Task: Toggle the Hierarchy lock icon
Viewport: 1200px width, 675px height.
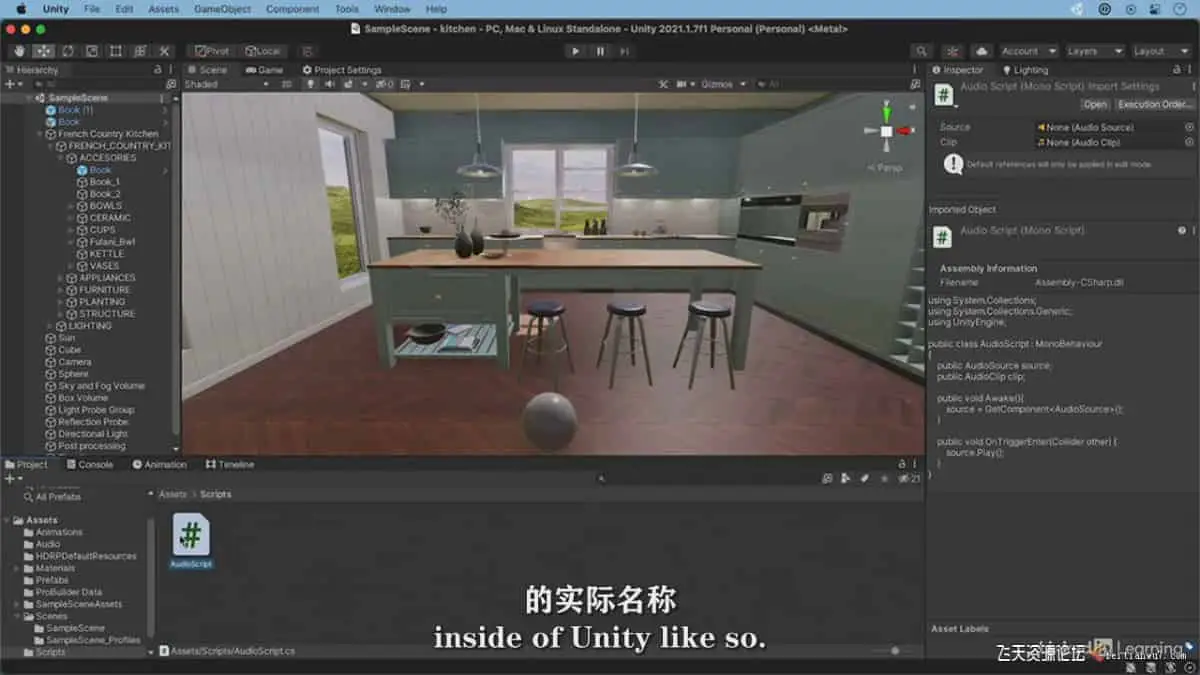Action: point(157,70)
